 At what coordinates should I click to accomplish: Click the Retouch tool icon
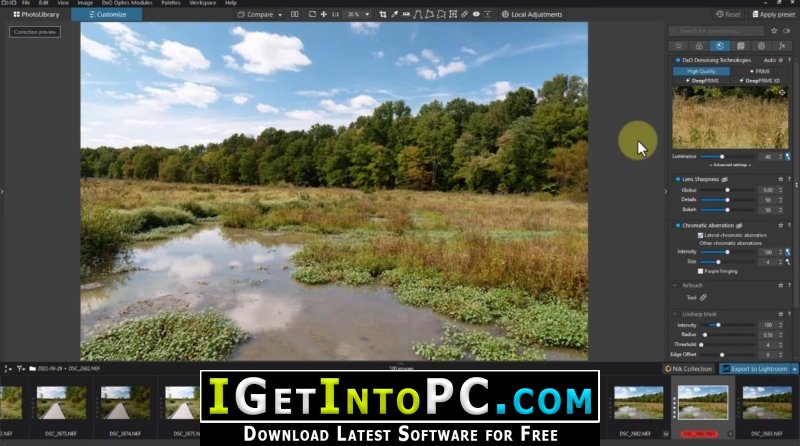point(703,297)
